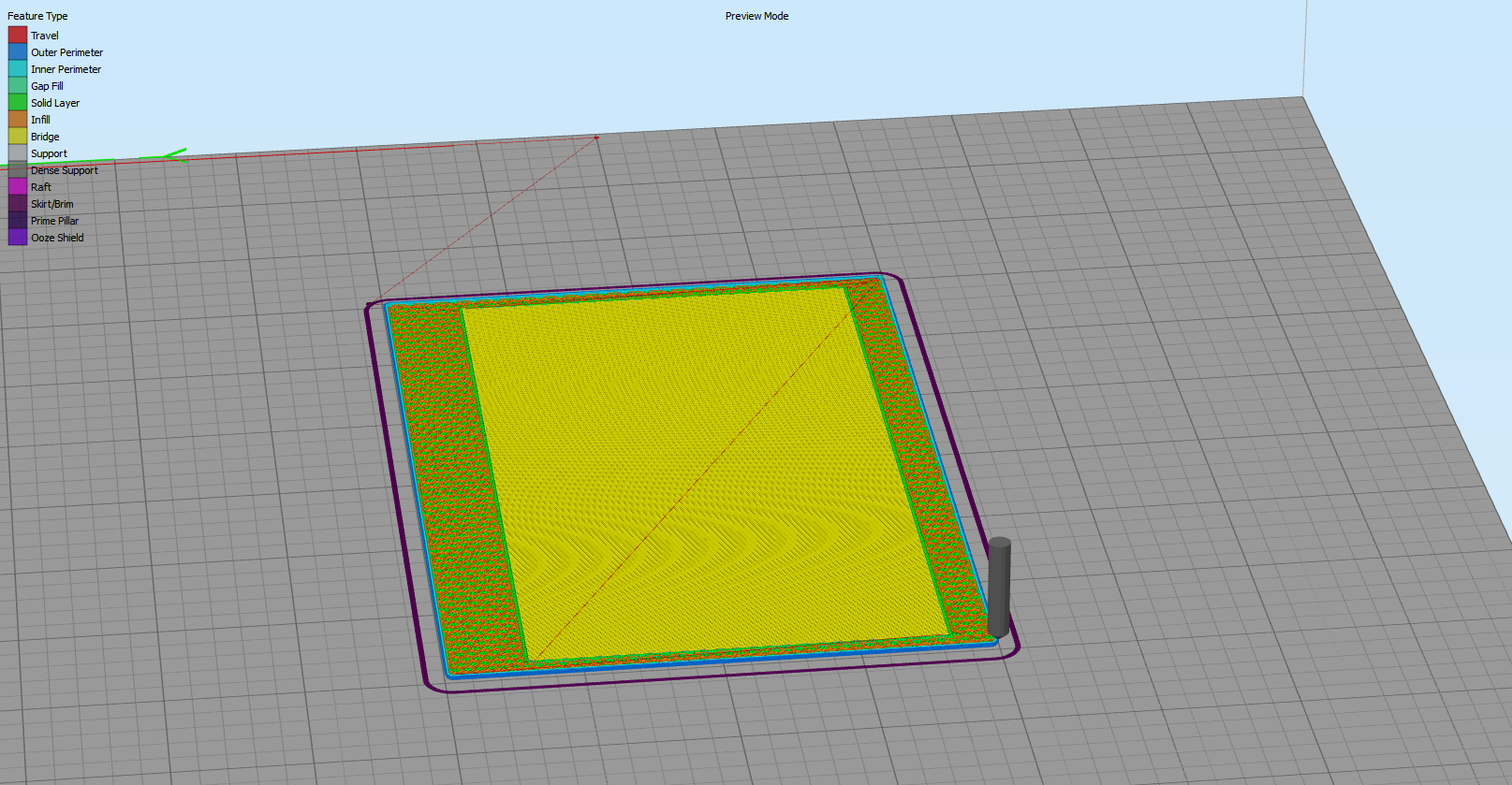Viewport: 1512px width, 785px height.
Task: Click the Travel legend label
Action: [x=45, y=36]
